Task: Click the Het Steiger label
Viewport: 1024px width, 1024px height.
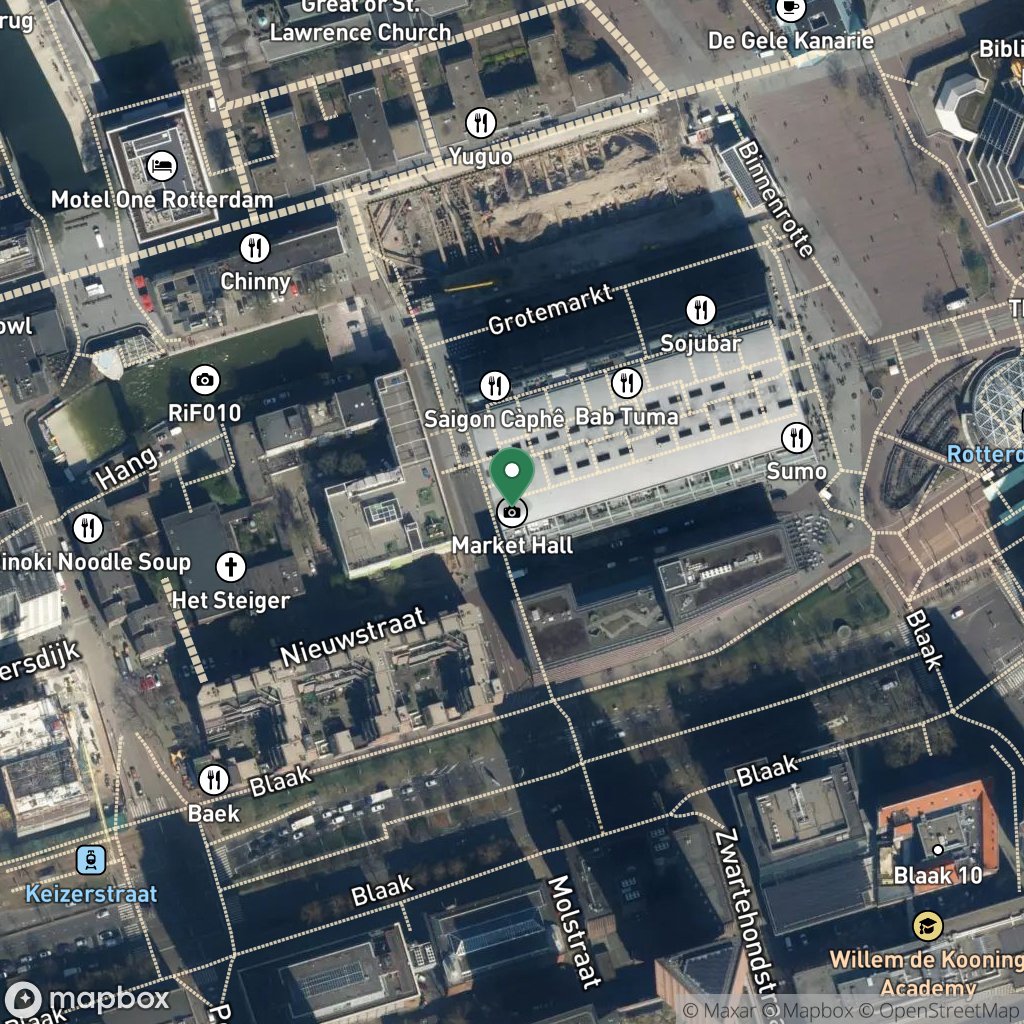Action: 231,600
